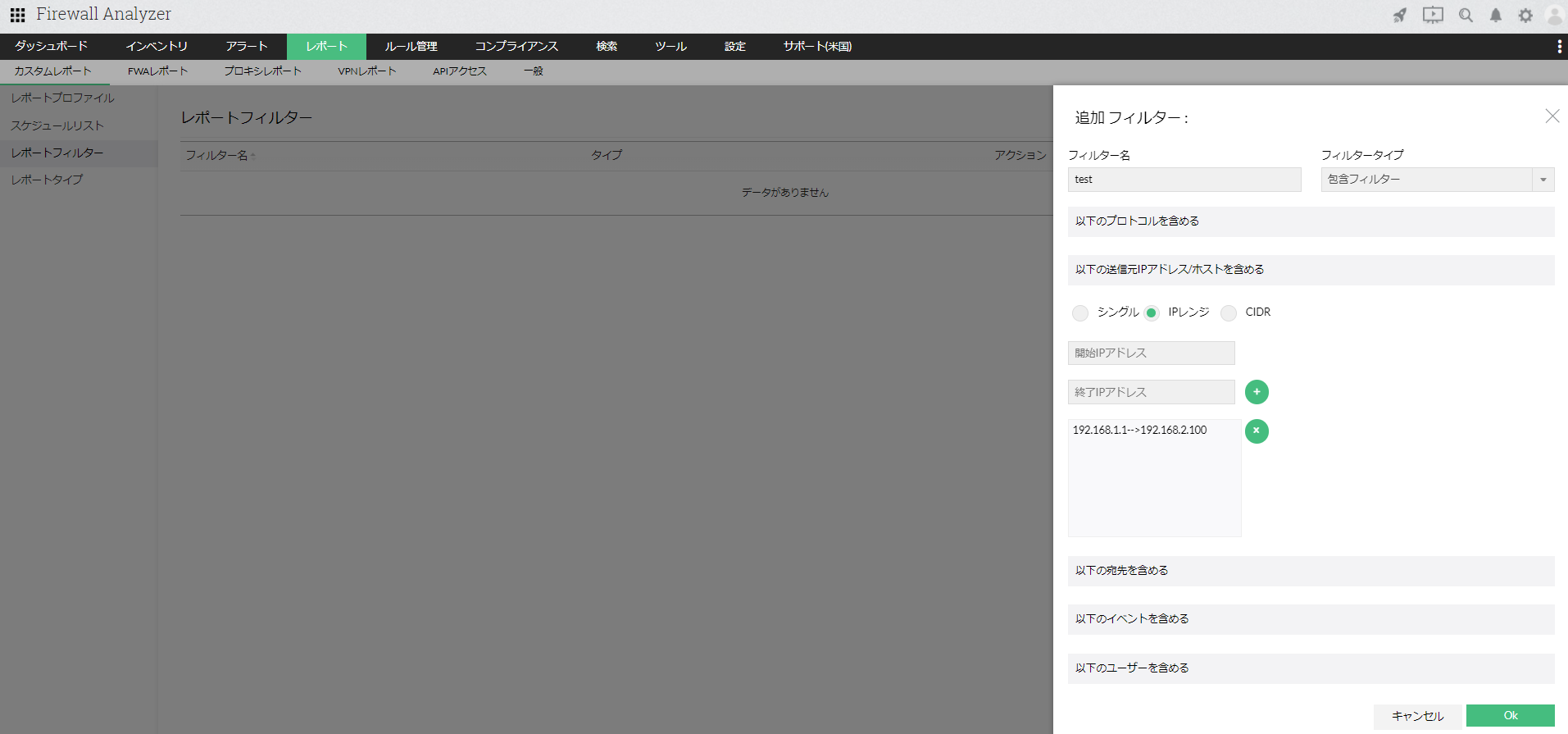
Task: Open the 検索 menu
Action: pyautogui.click(x=607, y=47)
